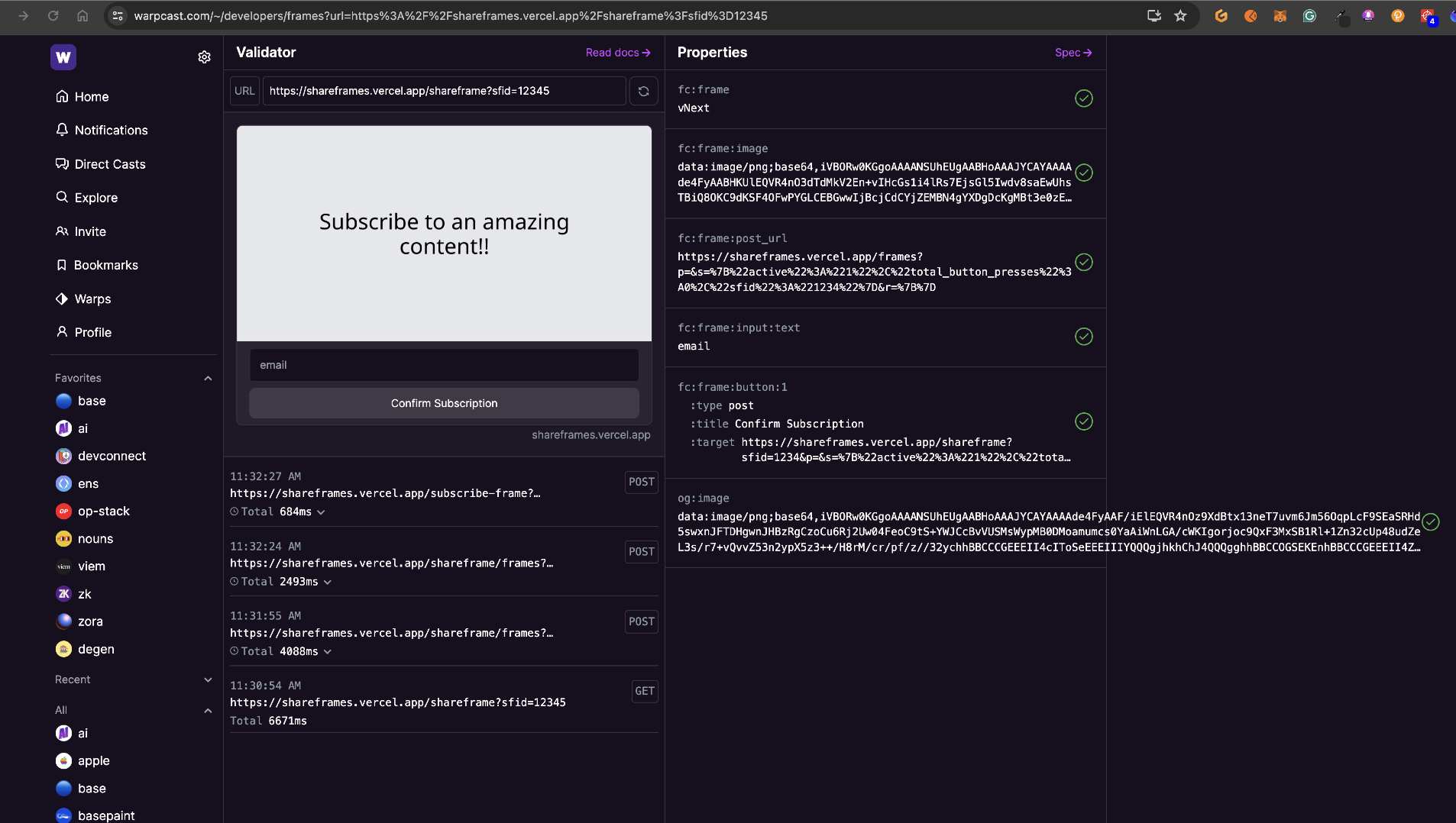The width and height of the screenshot is (1456, 823).
Task: Open Notifications via the bell icon
Action: [x=62, y=130]
